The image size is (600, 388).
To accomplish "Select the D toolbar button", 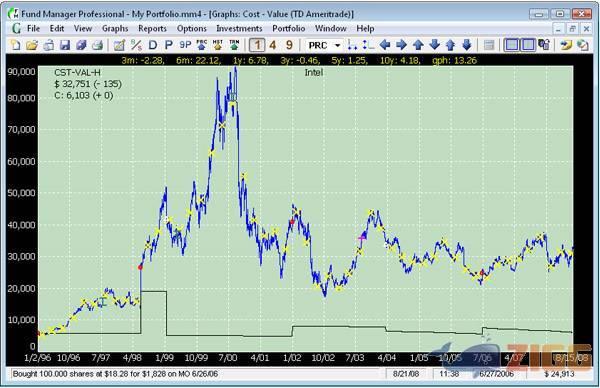I will tap(153, 45).
